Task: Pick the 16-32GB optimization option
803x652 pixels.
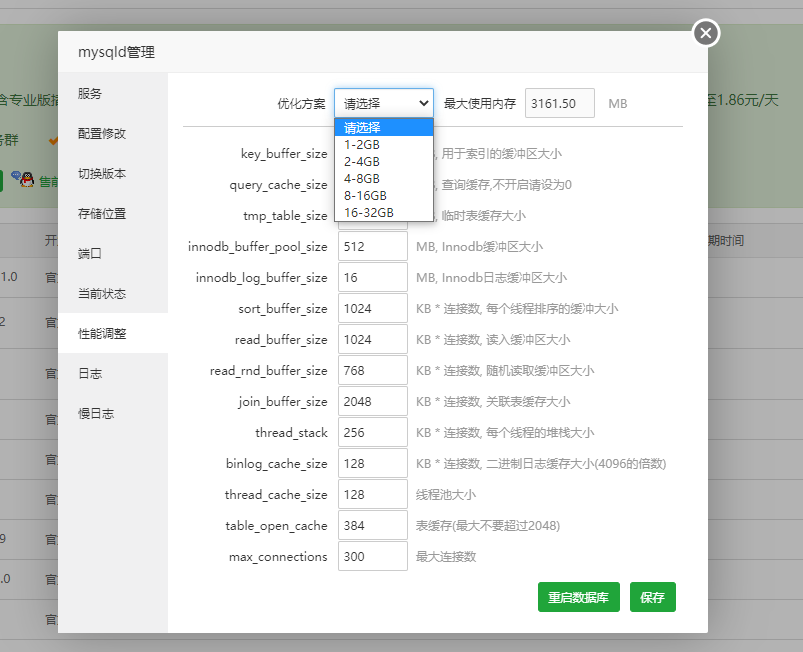Action: point(369,212)
